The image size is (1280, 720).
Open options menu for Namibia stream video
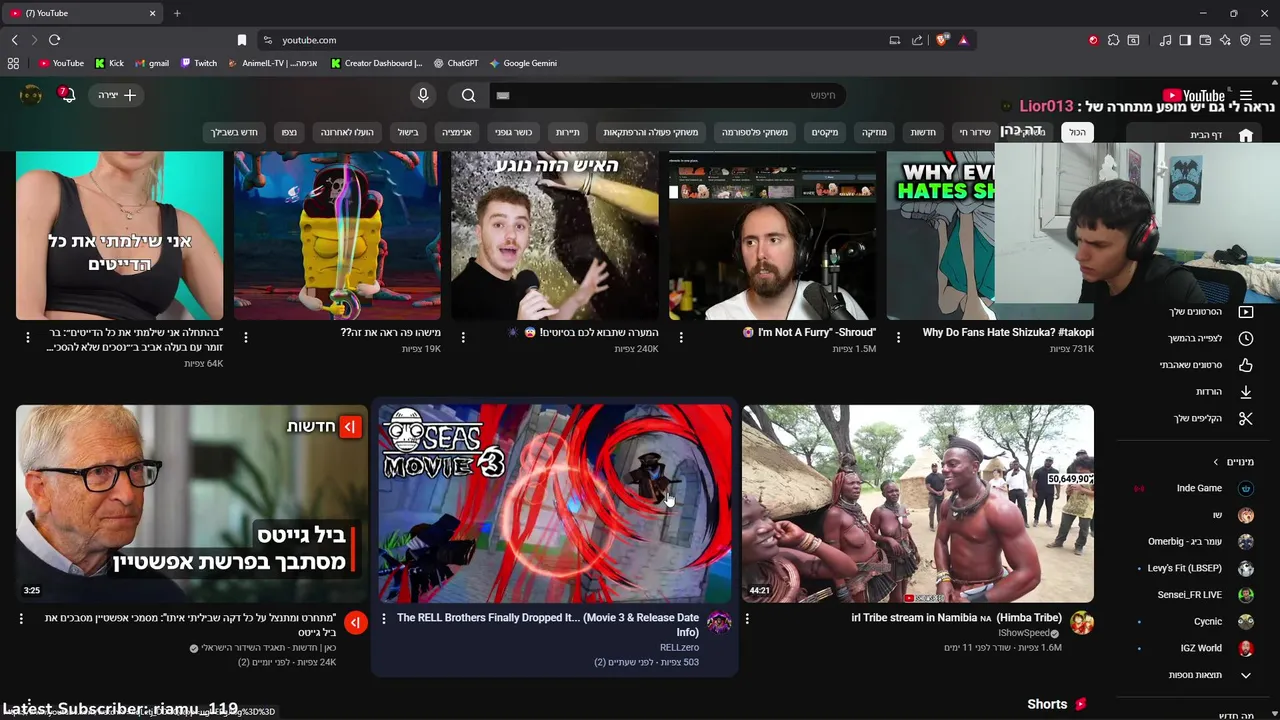tap(747, 619)
